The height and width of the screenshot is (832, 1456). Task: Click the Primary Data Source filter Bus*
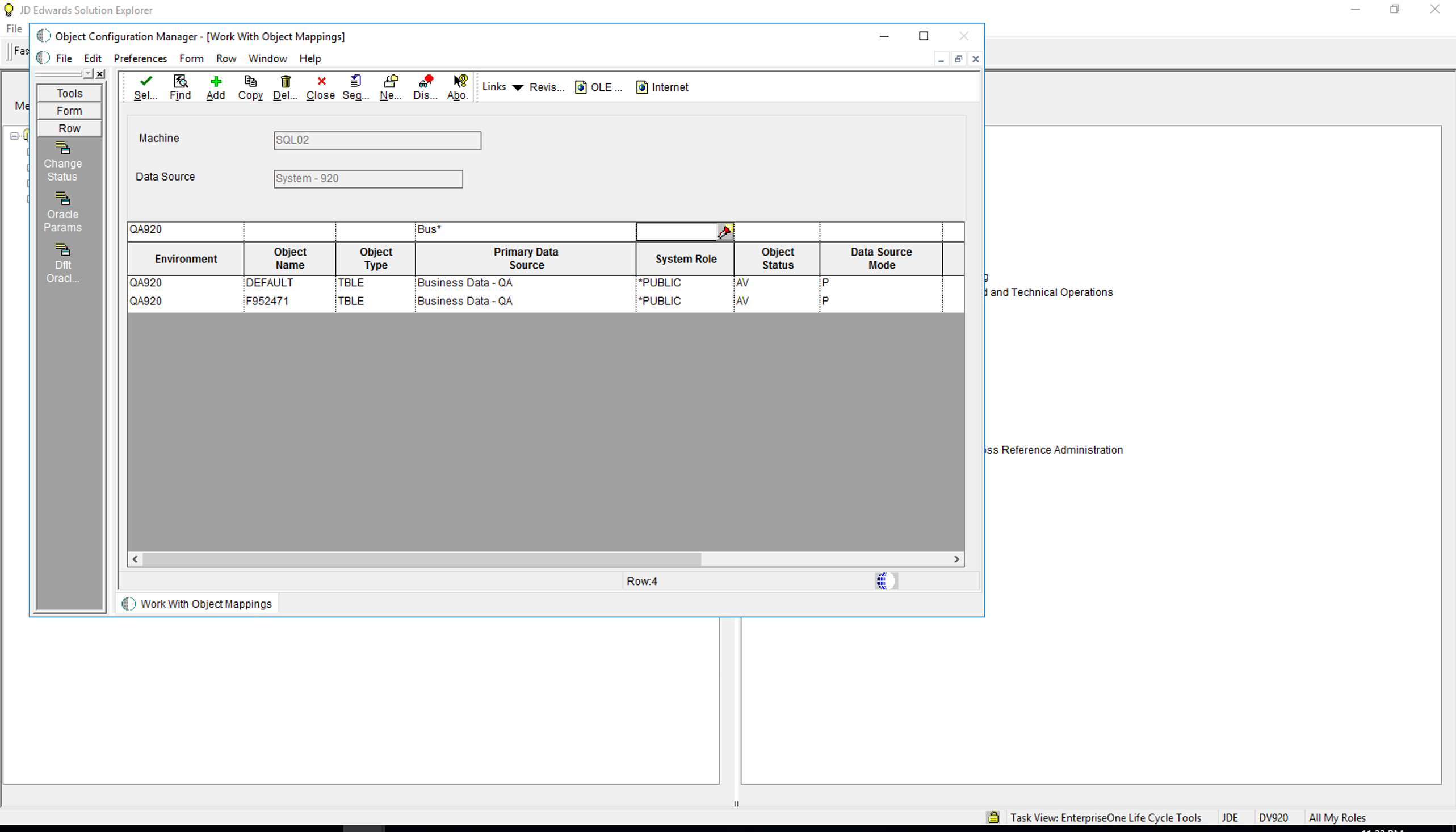525,232
